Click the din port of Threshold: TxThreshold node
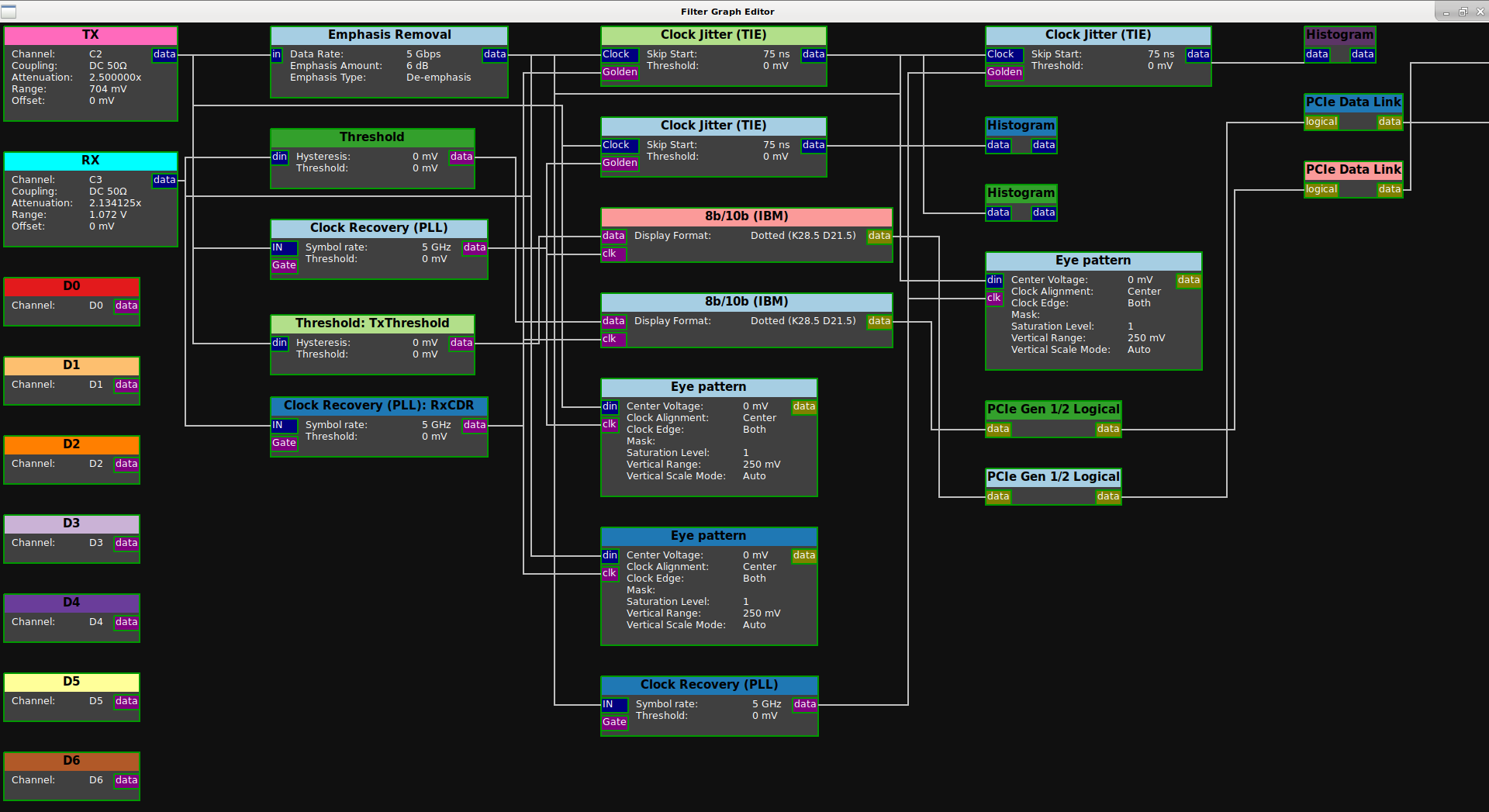This screenshot has width=1489, height=812. (280, 344)
